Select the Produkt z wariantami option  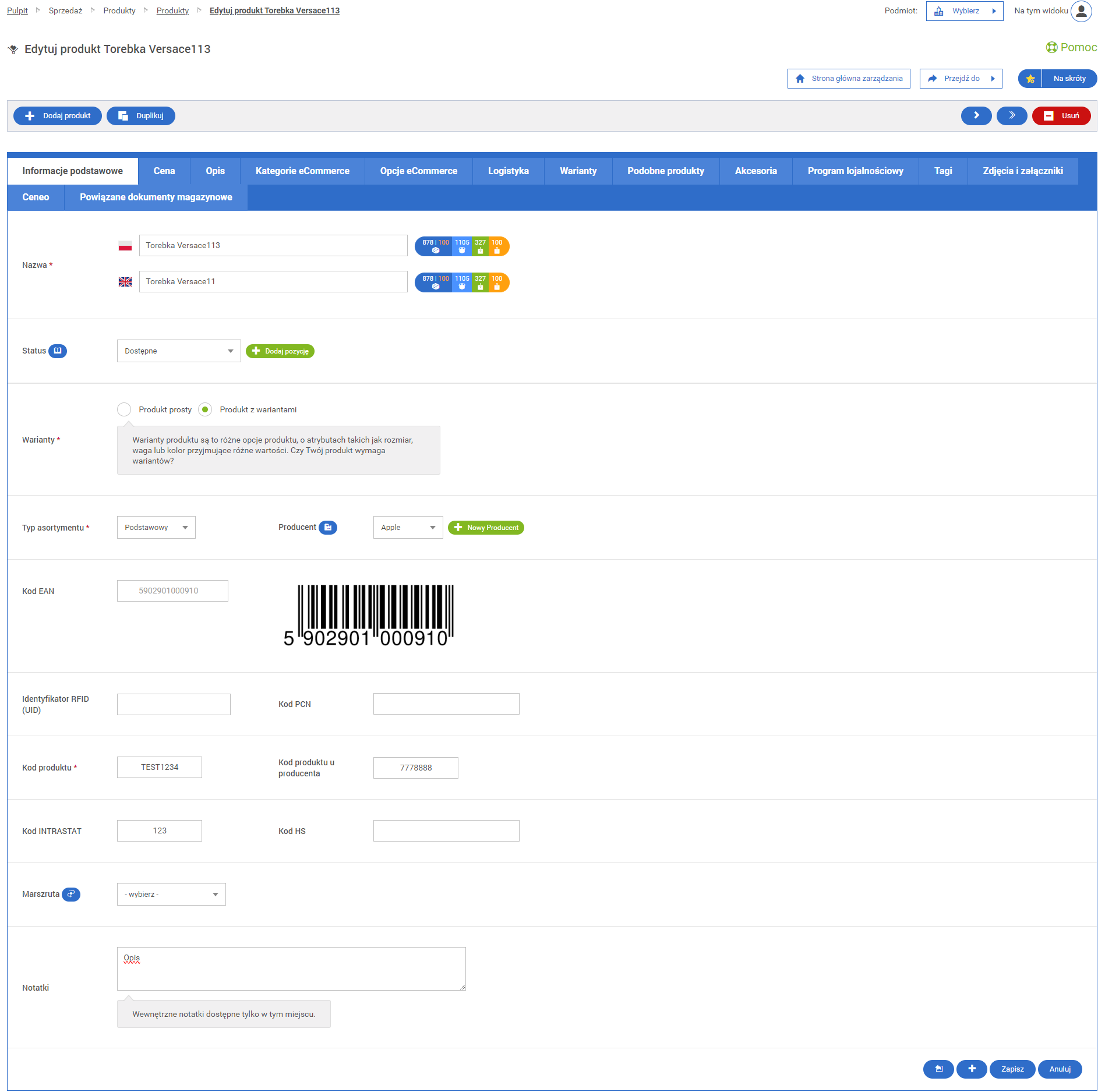(205, 409)
